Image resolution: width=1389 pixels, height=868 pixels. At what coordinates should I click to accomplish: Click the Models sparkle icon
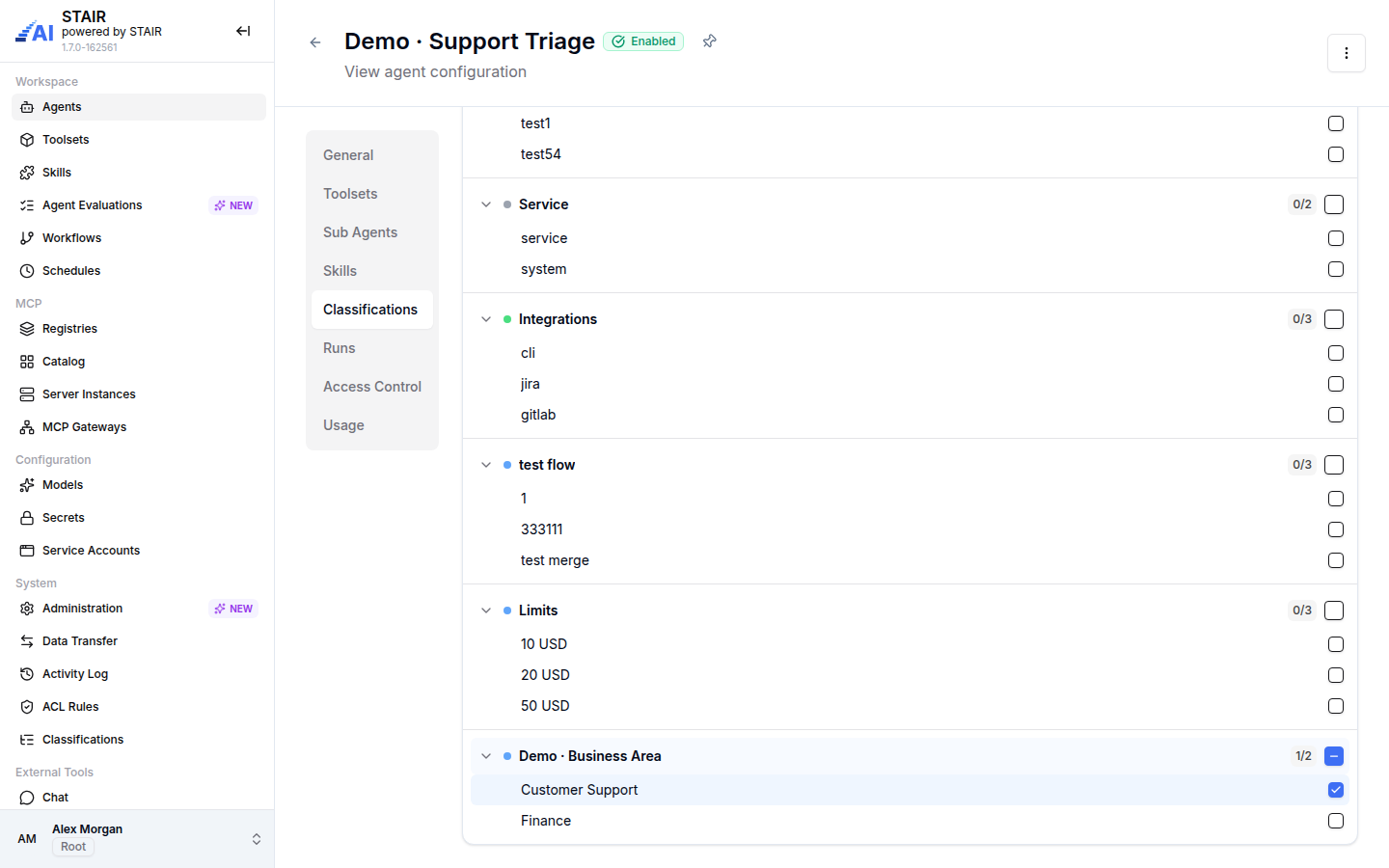click(27, 485)
